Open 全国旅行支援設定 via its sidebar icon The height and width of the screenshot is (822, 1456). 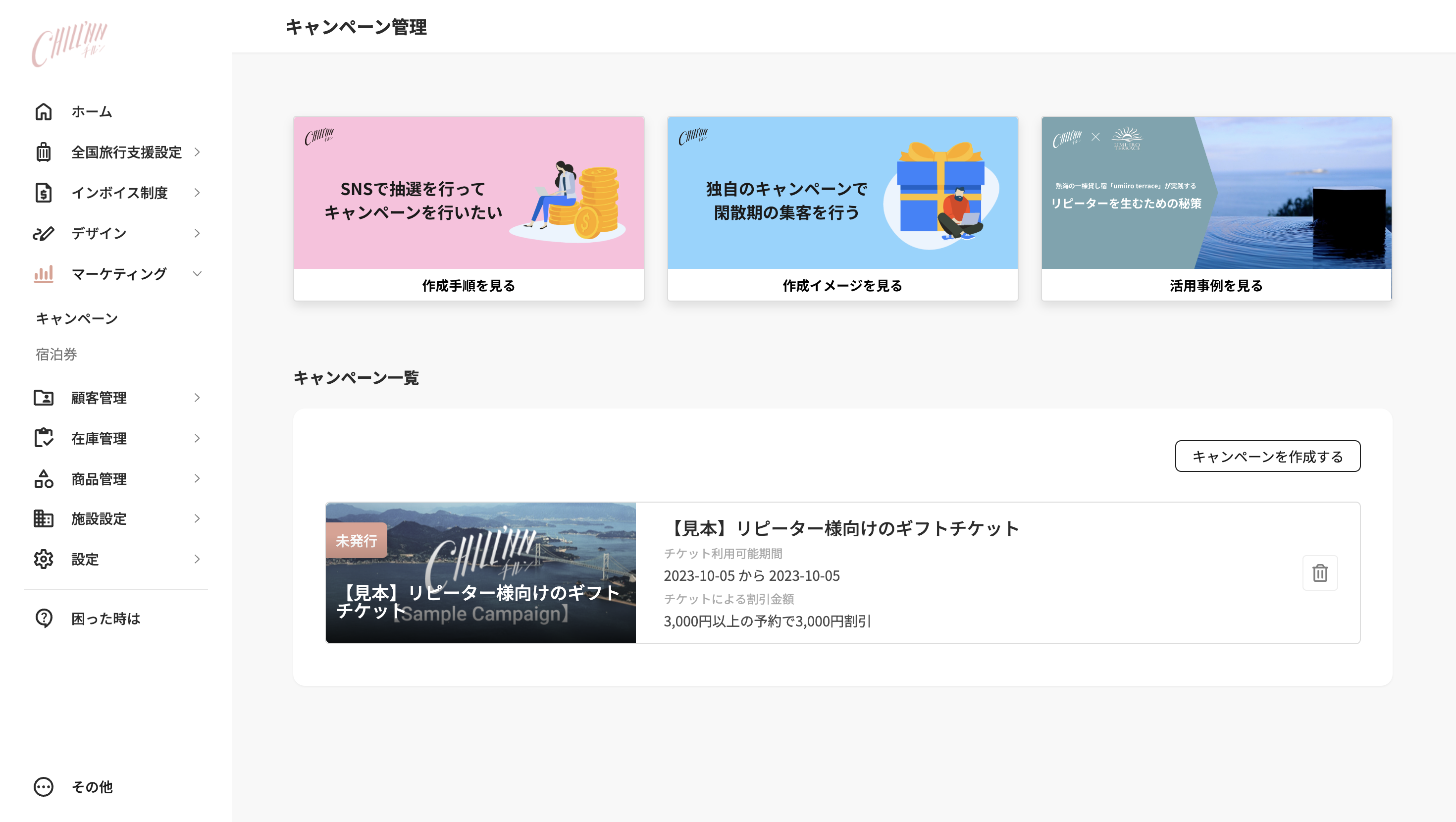coord(44,152)
